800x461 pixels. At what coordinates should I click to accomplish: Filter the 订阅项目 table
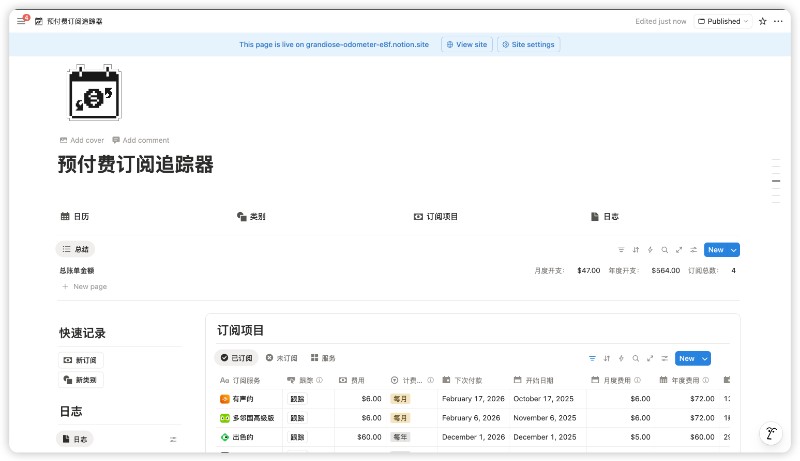[x=592, y=358]
